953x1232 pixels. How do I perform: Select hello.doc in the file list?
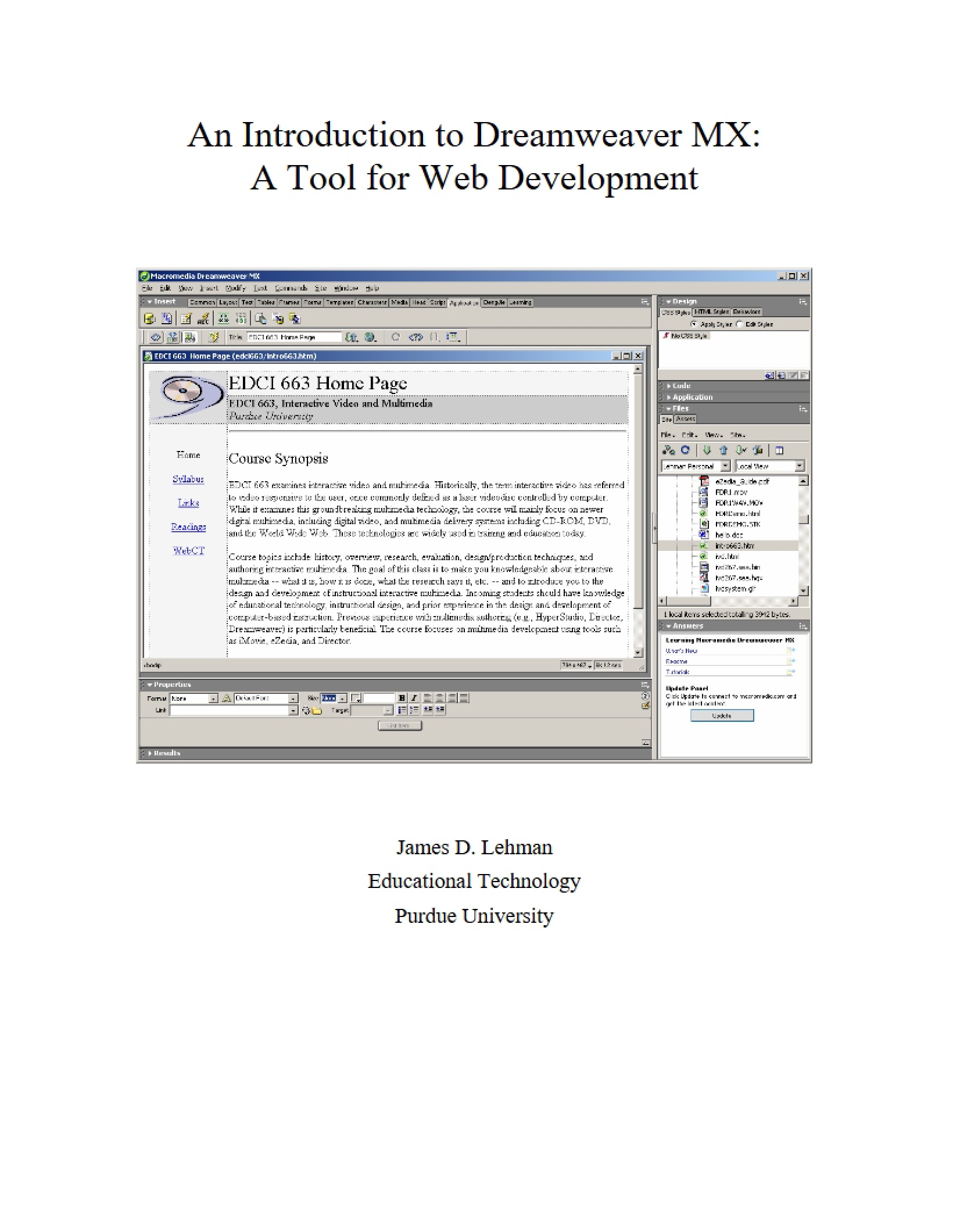[x=729, y=535]
